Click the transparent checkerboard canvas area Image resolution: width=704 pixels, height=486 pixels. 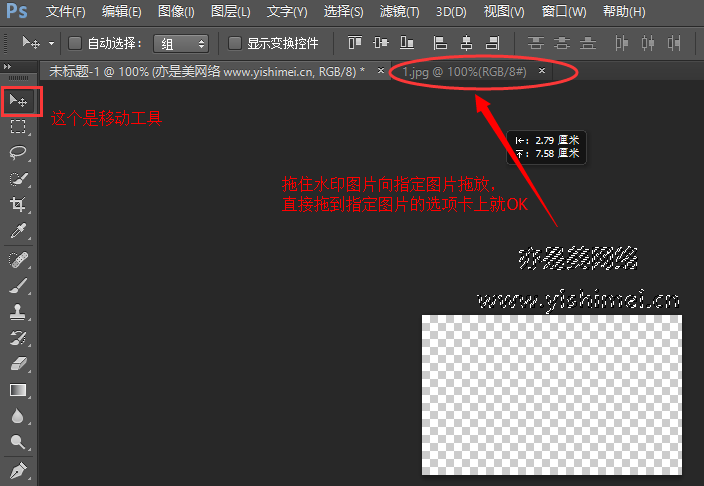551,394
